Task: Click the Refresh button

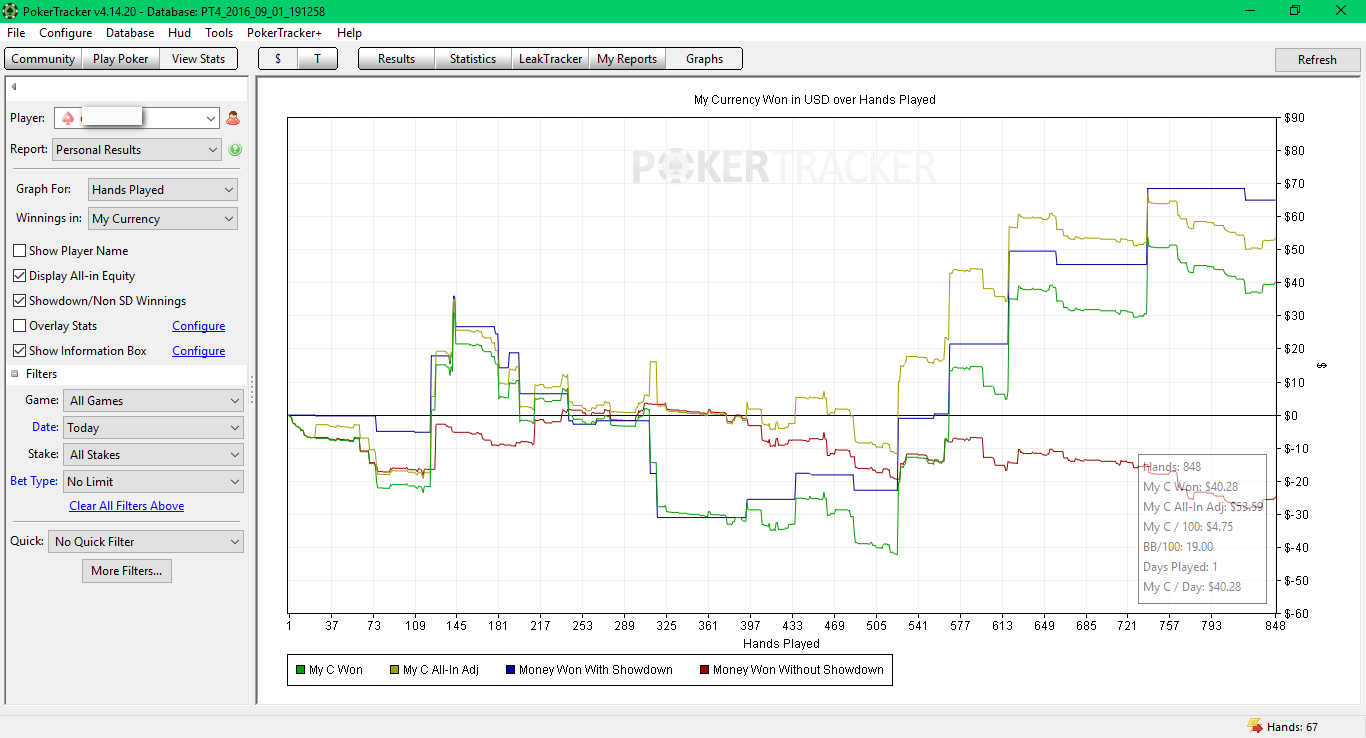Action: pyautogui.click(x=1317, y=60)
